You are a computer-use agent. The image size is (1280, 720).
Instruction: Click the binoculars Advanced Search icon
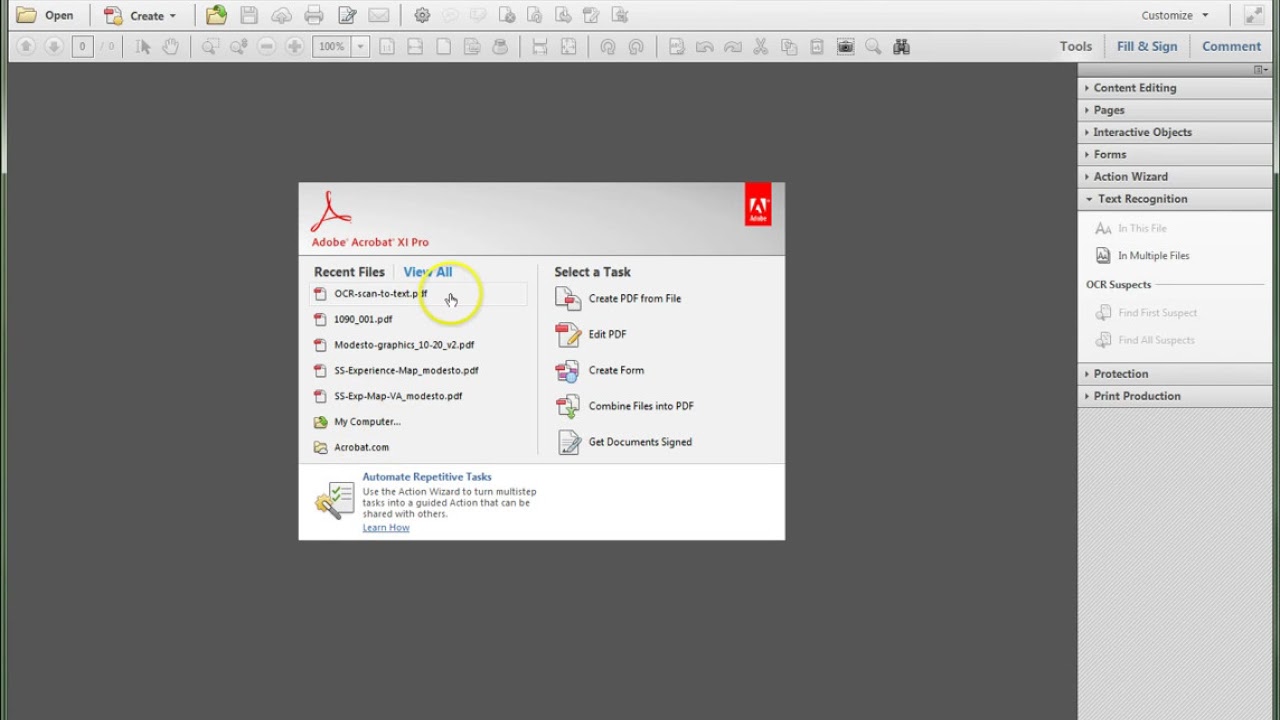pyautogui.click(x=901, y=46)
